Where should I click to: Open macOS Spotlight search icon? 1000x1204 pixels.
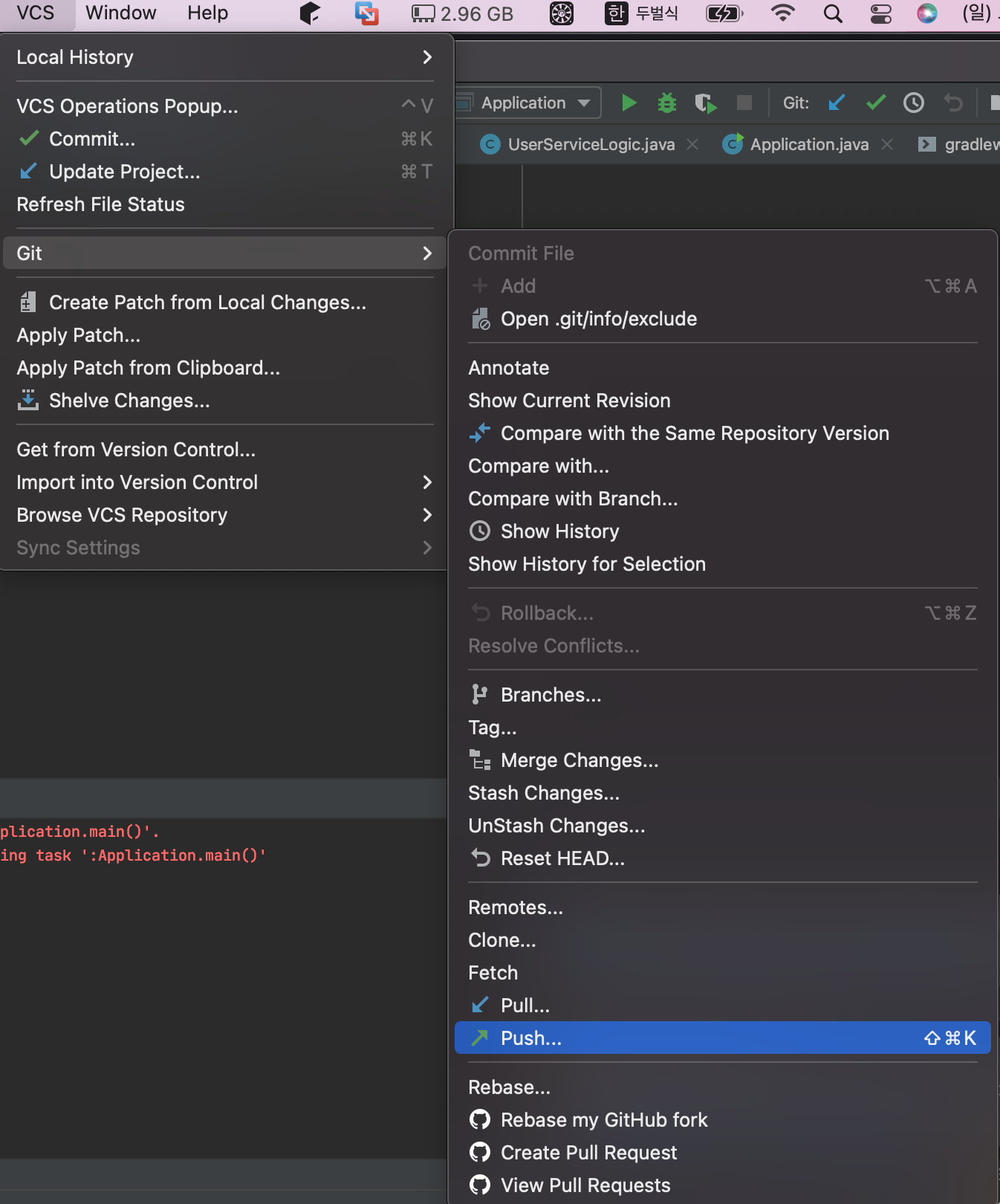click(x=833, y=13)
